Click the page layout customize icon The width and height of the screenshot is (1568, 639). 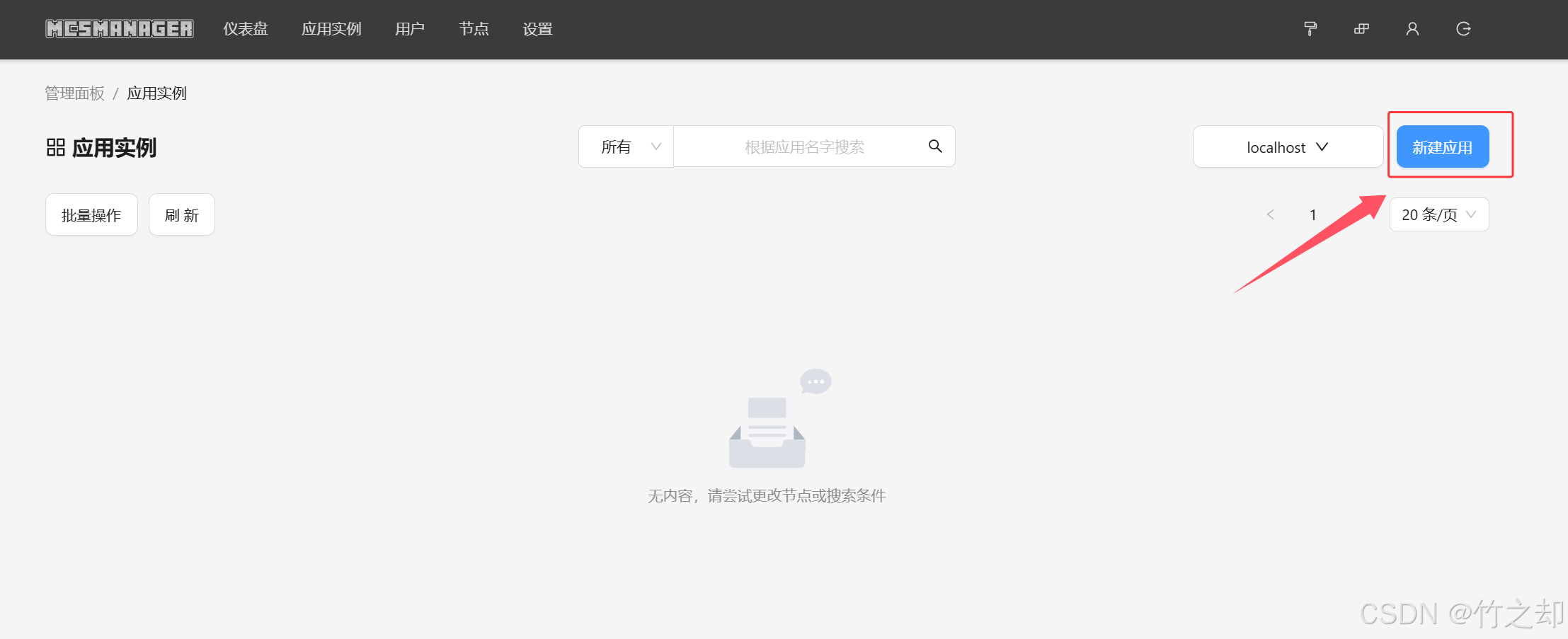click(x=1361, y=29)
